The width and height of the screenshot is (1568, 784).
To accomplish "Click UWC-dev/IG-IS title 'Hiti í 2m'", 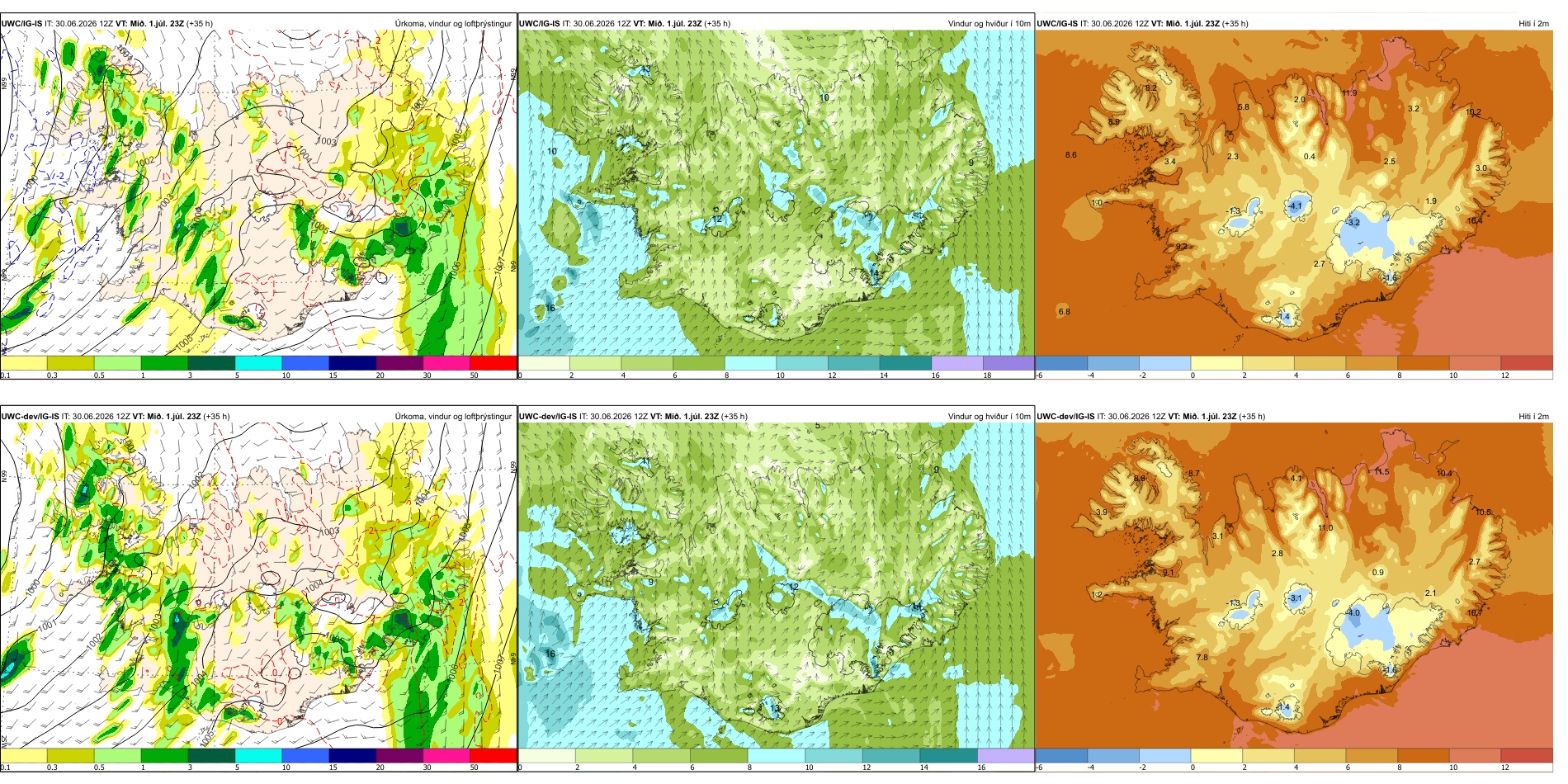I will point(1533,416).
